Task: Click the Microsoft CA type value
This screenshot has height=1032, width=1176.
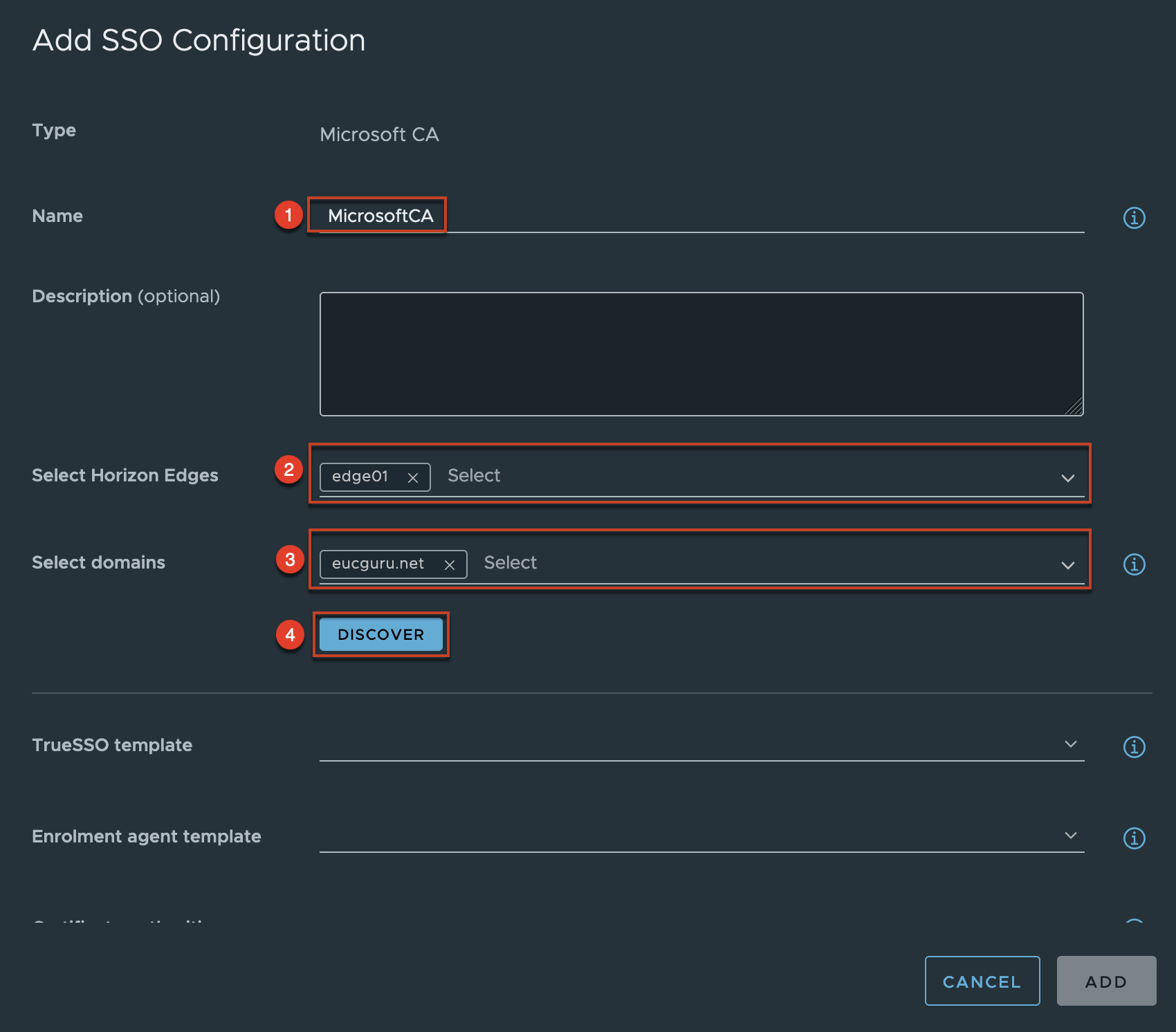Action: tap(379, 135)
